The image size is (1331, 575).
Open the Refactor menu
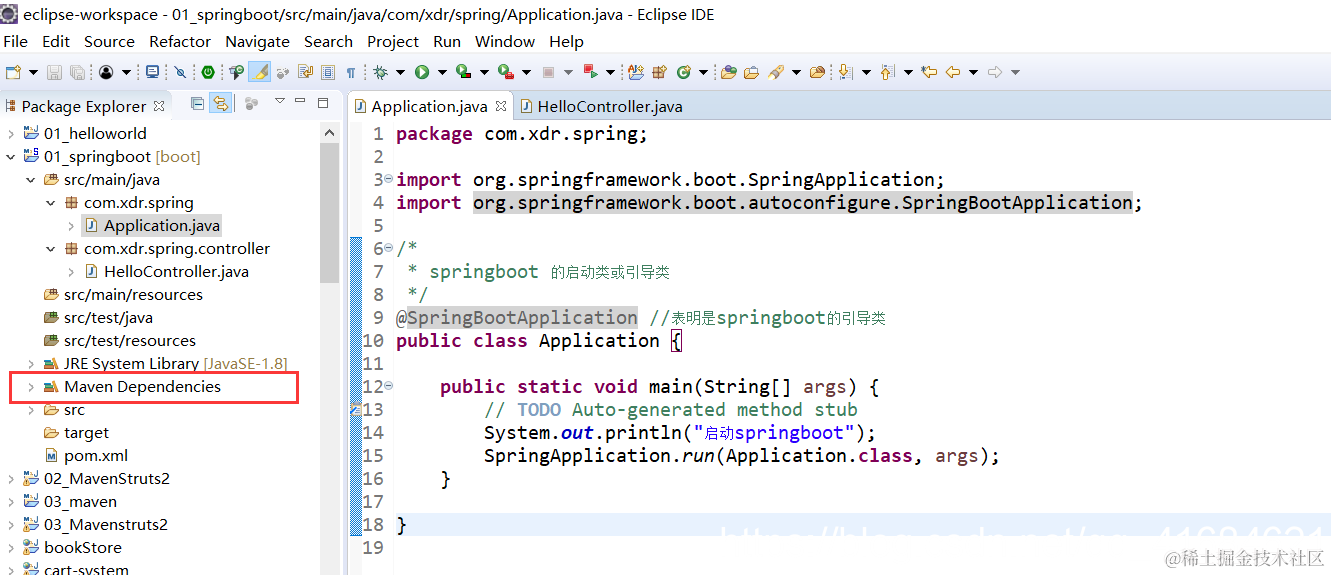180,42
